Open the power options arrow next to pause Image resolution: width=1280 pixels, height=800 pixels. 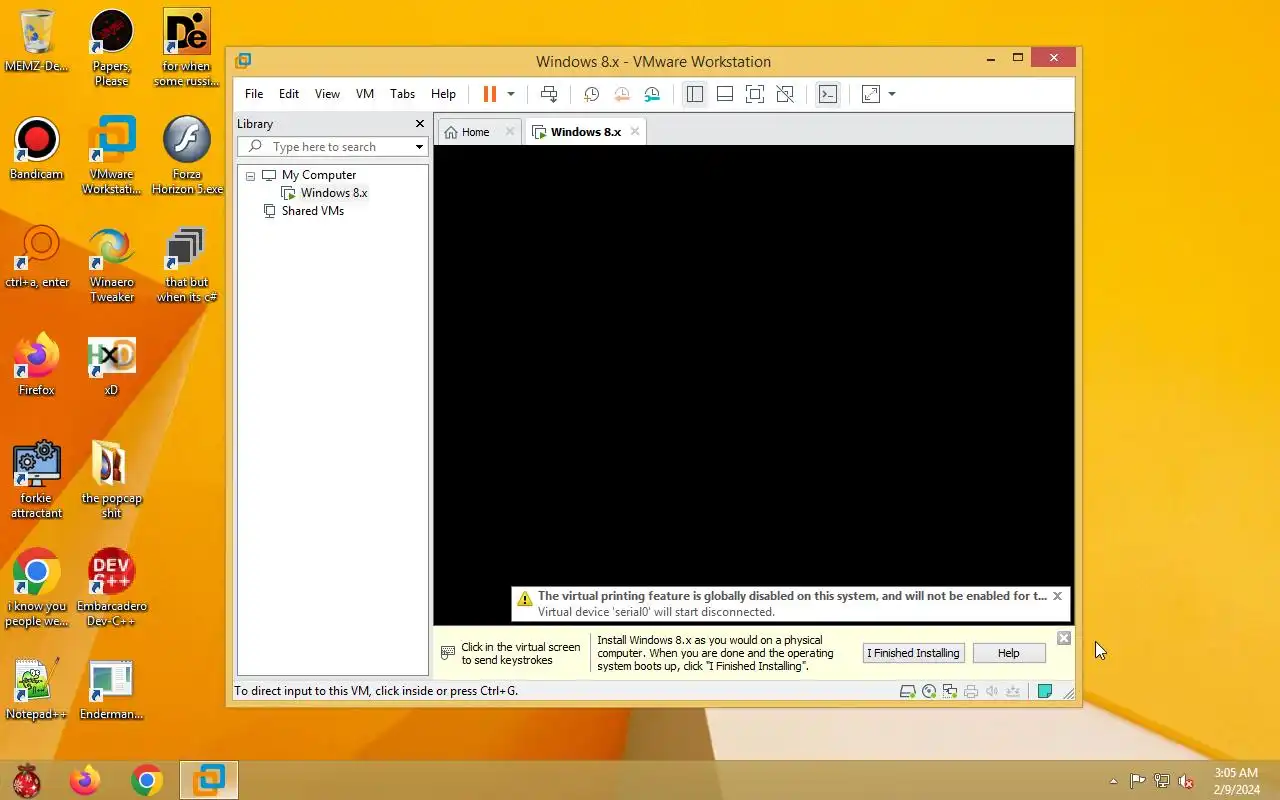[511, 94]
